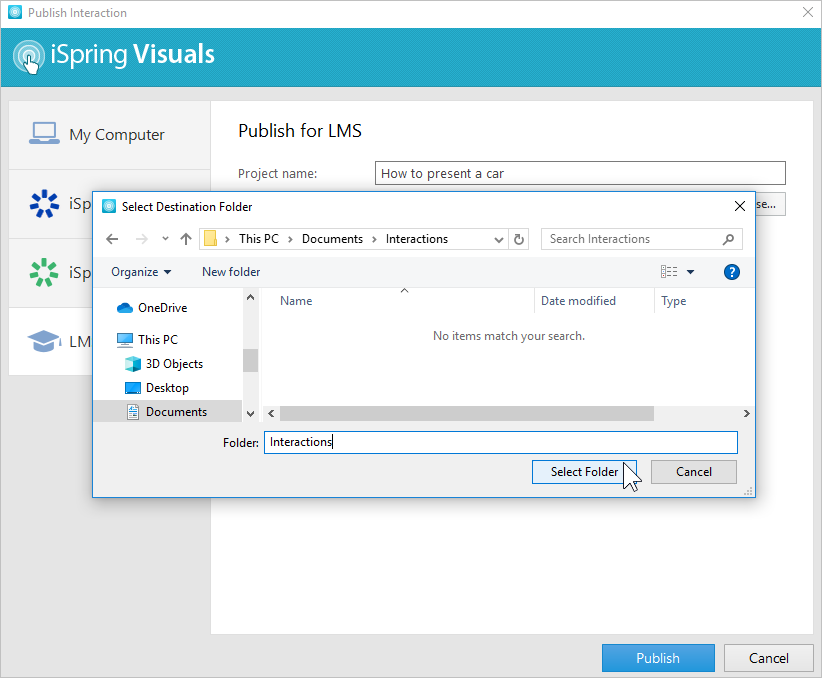Create a New folder
The image size is (822, 678).
[231, 272]
